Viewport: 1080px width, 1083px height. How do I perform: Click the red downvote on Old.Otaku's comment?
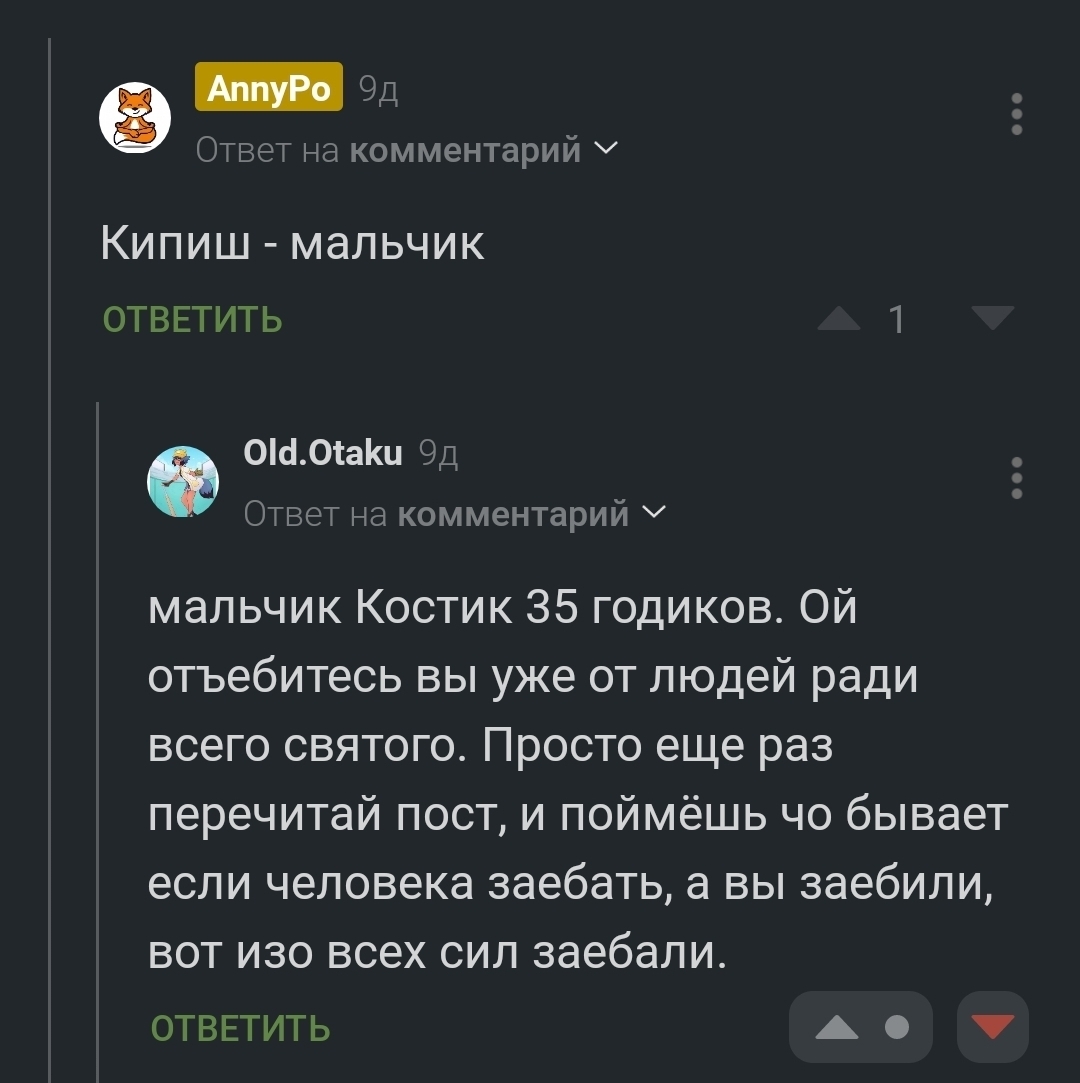[993, 1027]
